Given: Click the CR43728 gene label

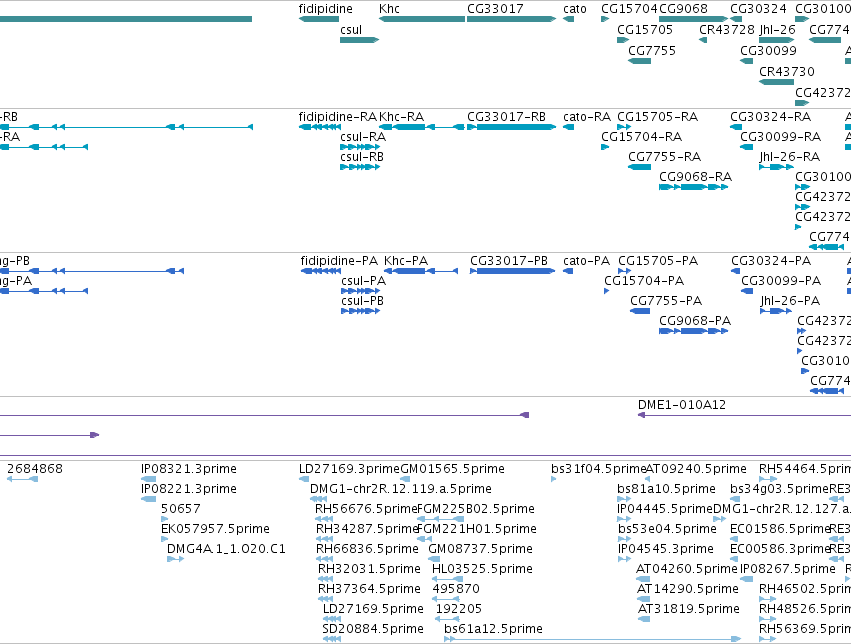Looking at the screenshot, I should tap(727, 29).
